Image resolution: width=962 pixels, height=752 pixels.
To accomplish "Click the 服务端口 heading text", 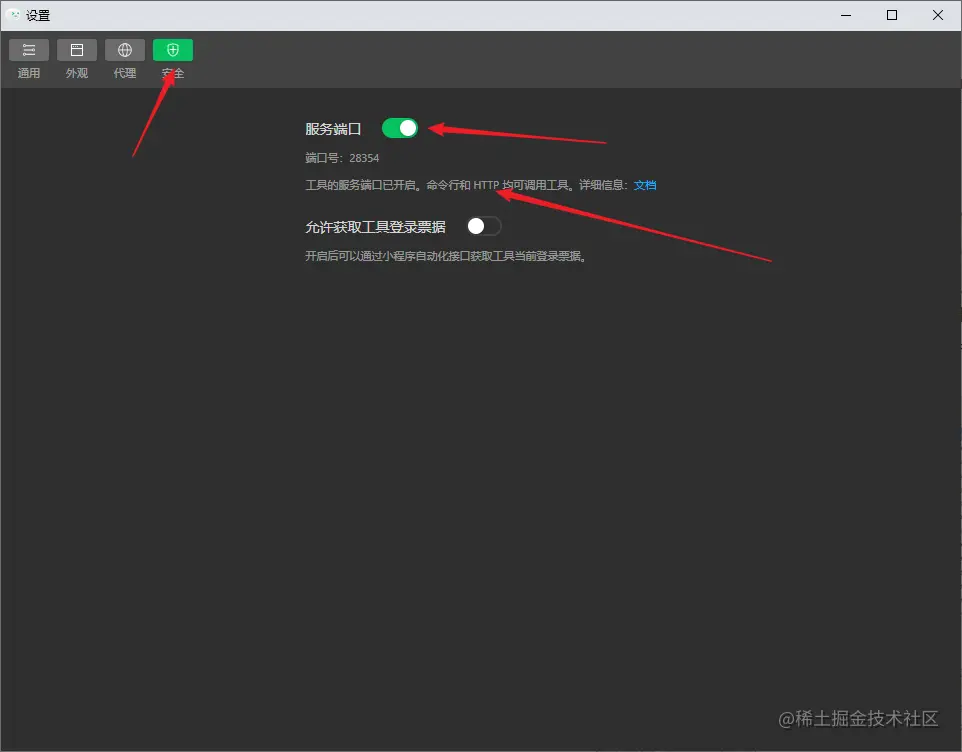I will (x=333, y=129).
